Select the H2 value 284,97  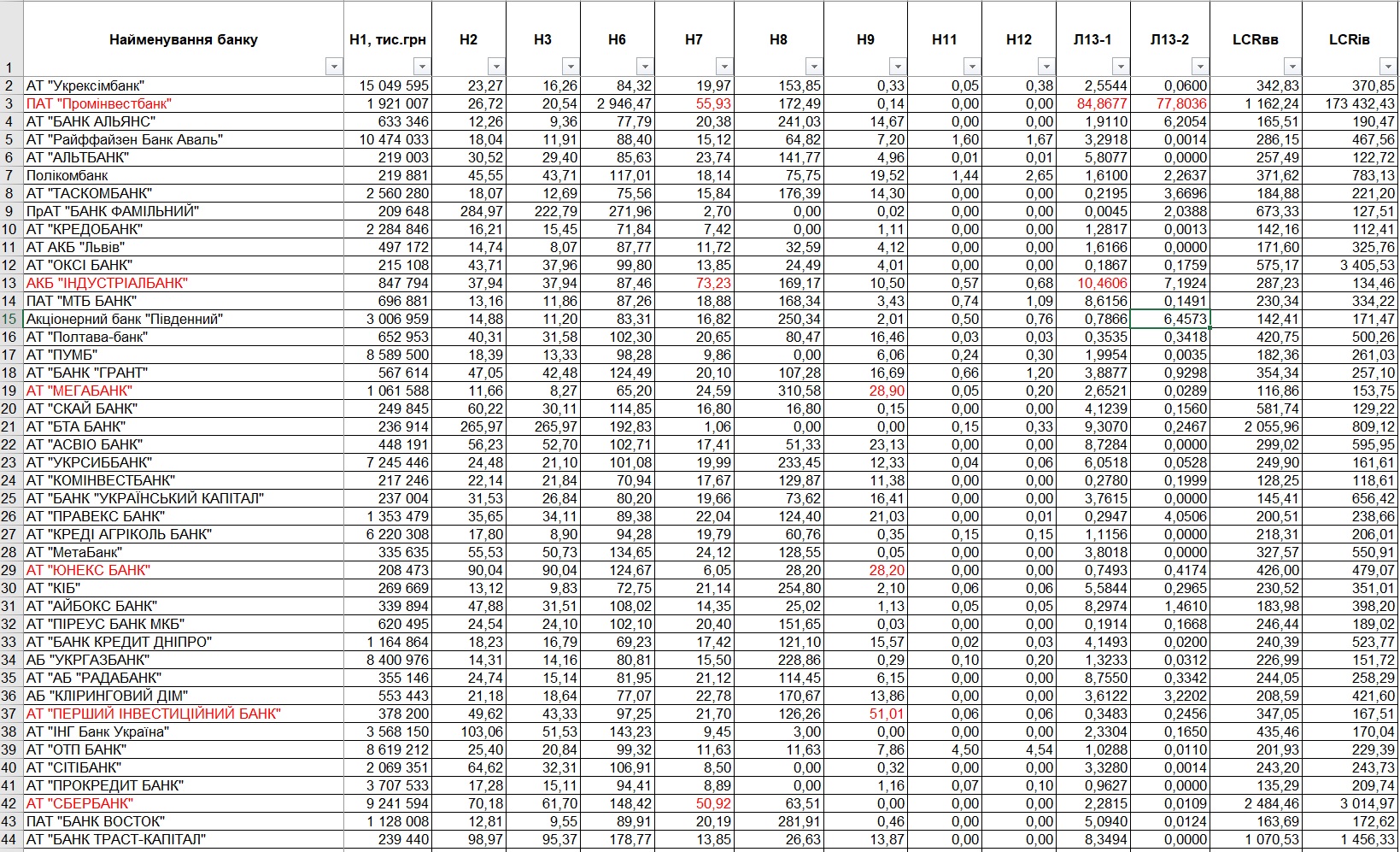[x=469, y=211]
